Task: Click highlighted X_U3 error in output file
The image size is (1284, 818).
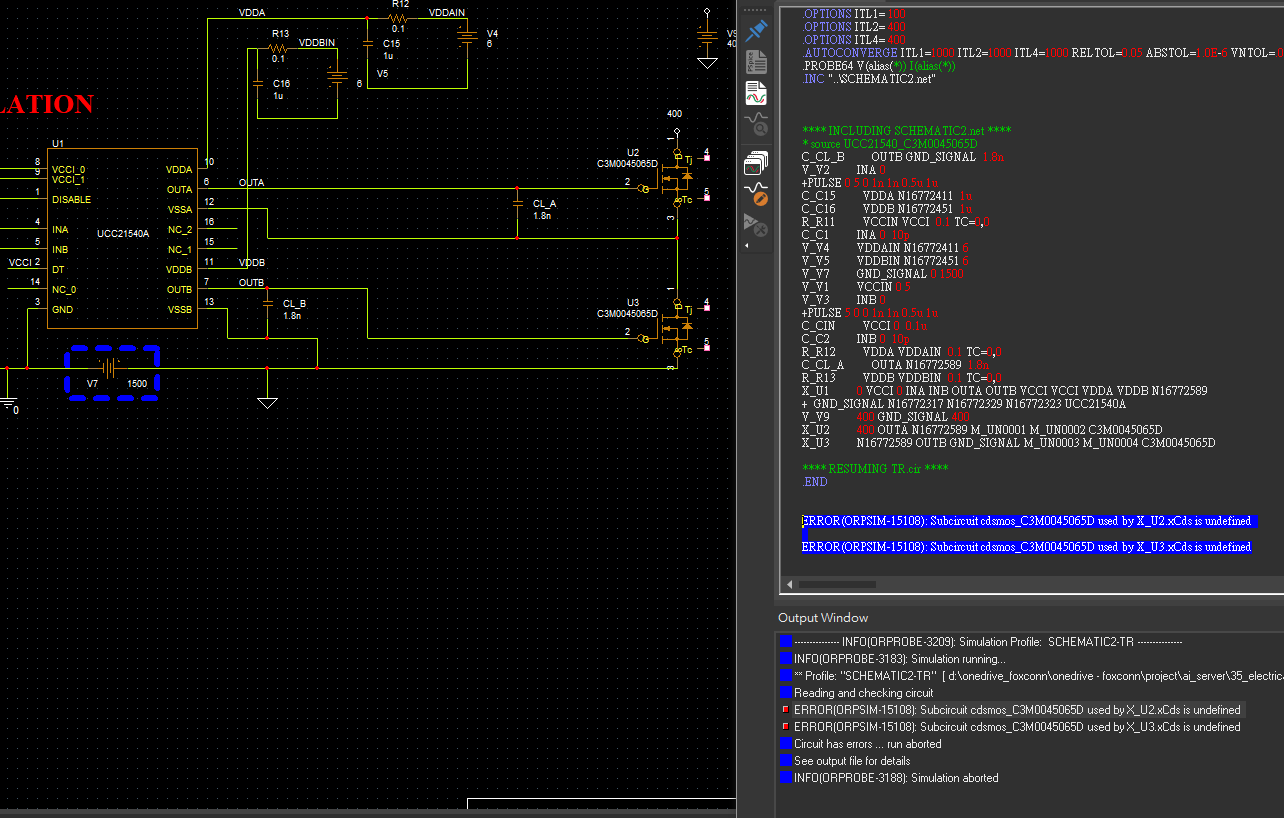Action: click(x=1027, y=547)
